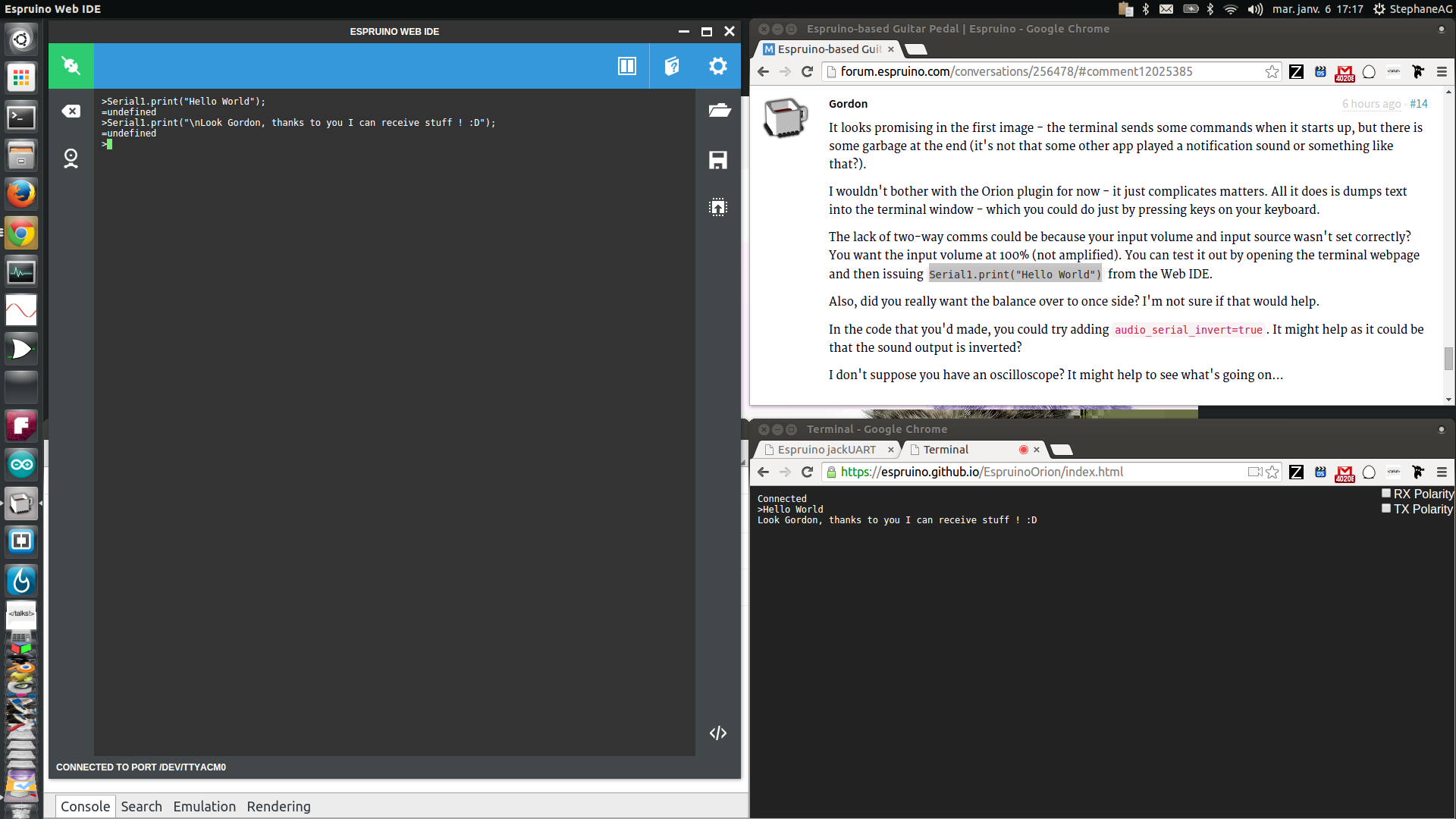Open Ubuntu Dash home in launcher
Image resolution: width=1456 pixels, height=819 pixels.
coord(21,39)
